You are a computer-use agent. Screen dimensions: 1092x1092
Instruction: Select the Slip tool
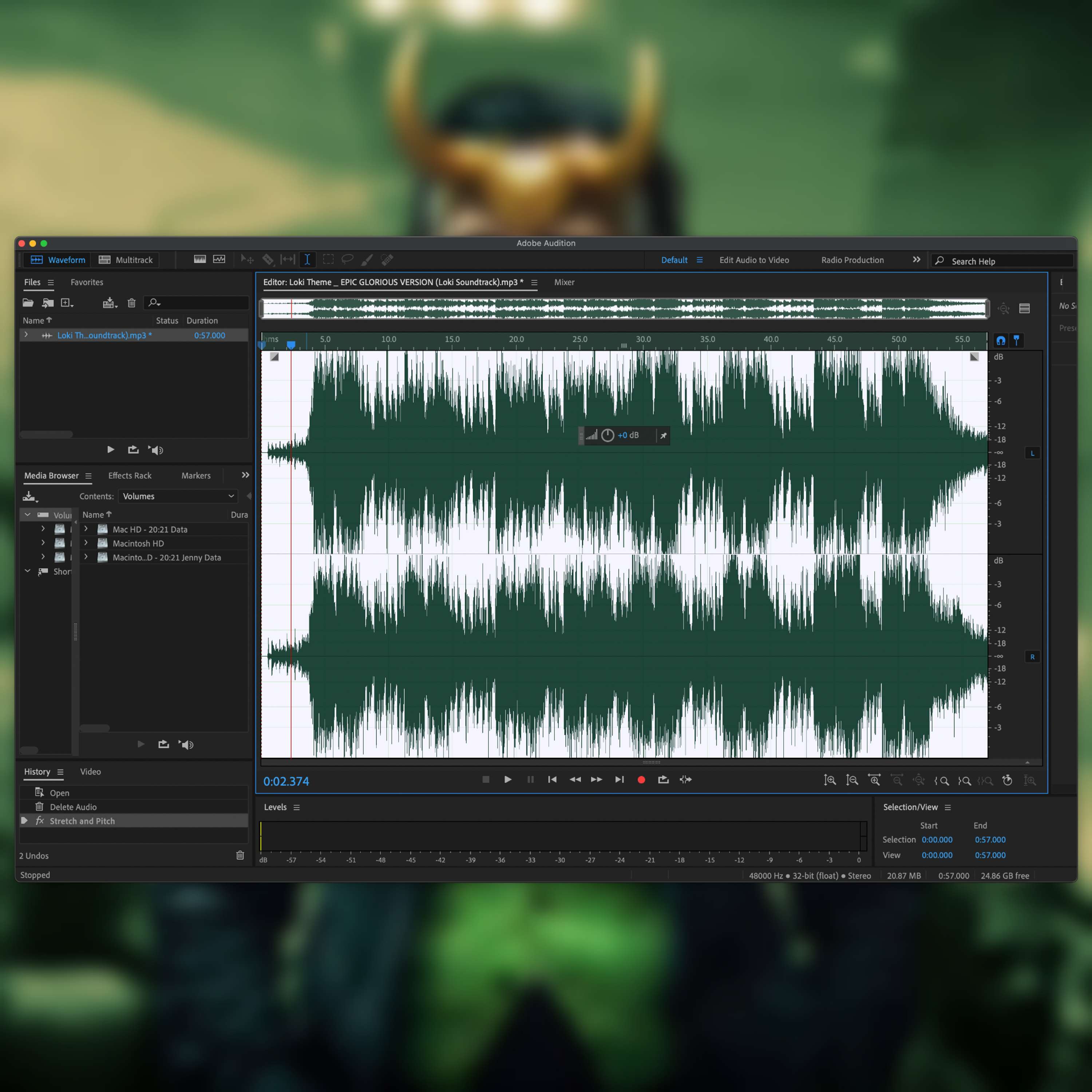[288, 260]
